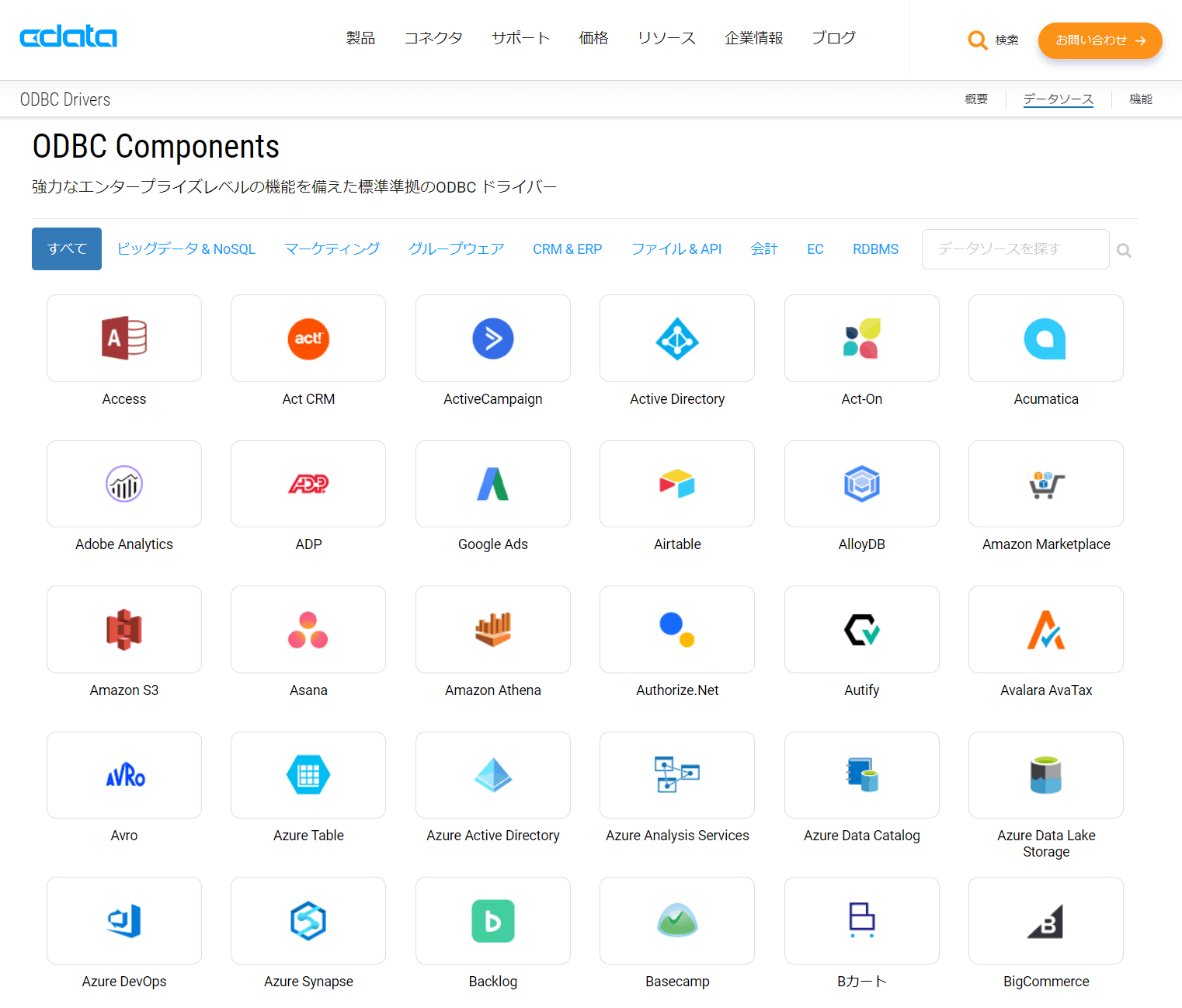This screenshot has height=1008, width=1182.
Task: Submit the data source search magnifier
Action: coord(1124,250)
